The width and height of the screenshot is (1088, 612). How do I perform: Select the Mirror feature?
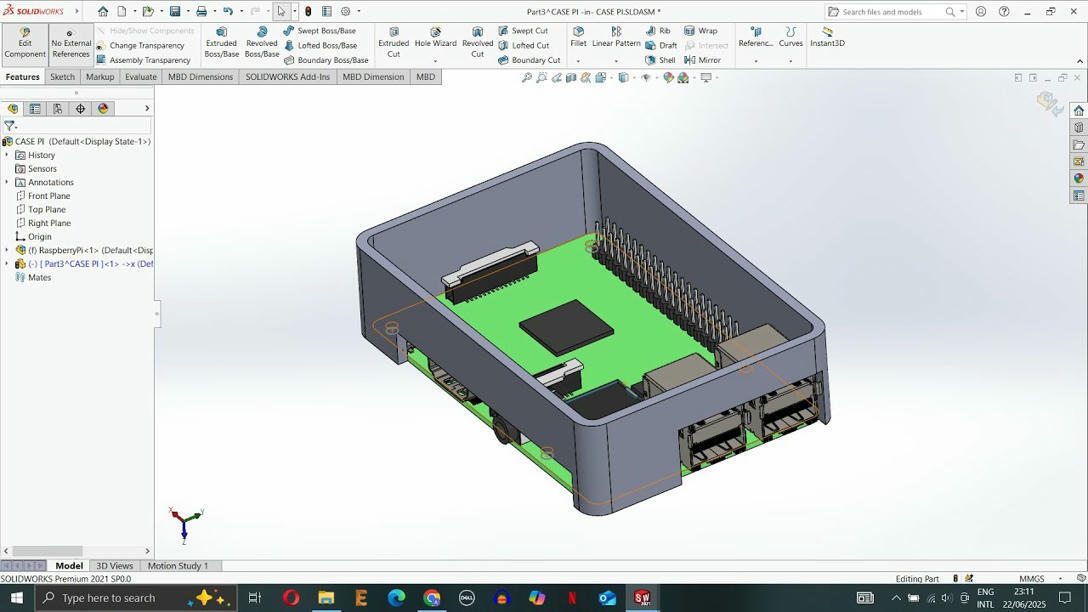[x=702, y=60]
